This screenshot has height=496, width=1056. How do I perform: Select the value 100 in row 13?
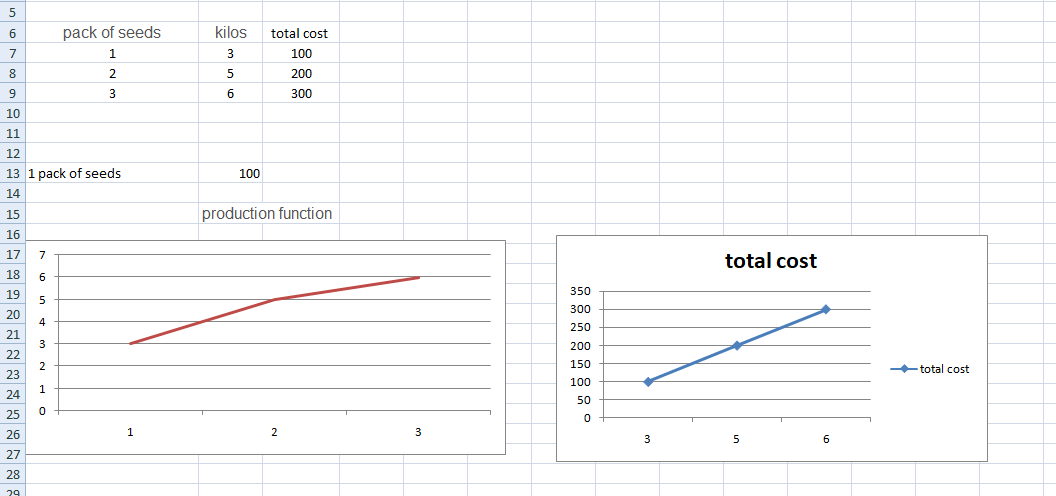click(249, 173)
